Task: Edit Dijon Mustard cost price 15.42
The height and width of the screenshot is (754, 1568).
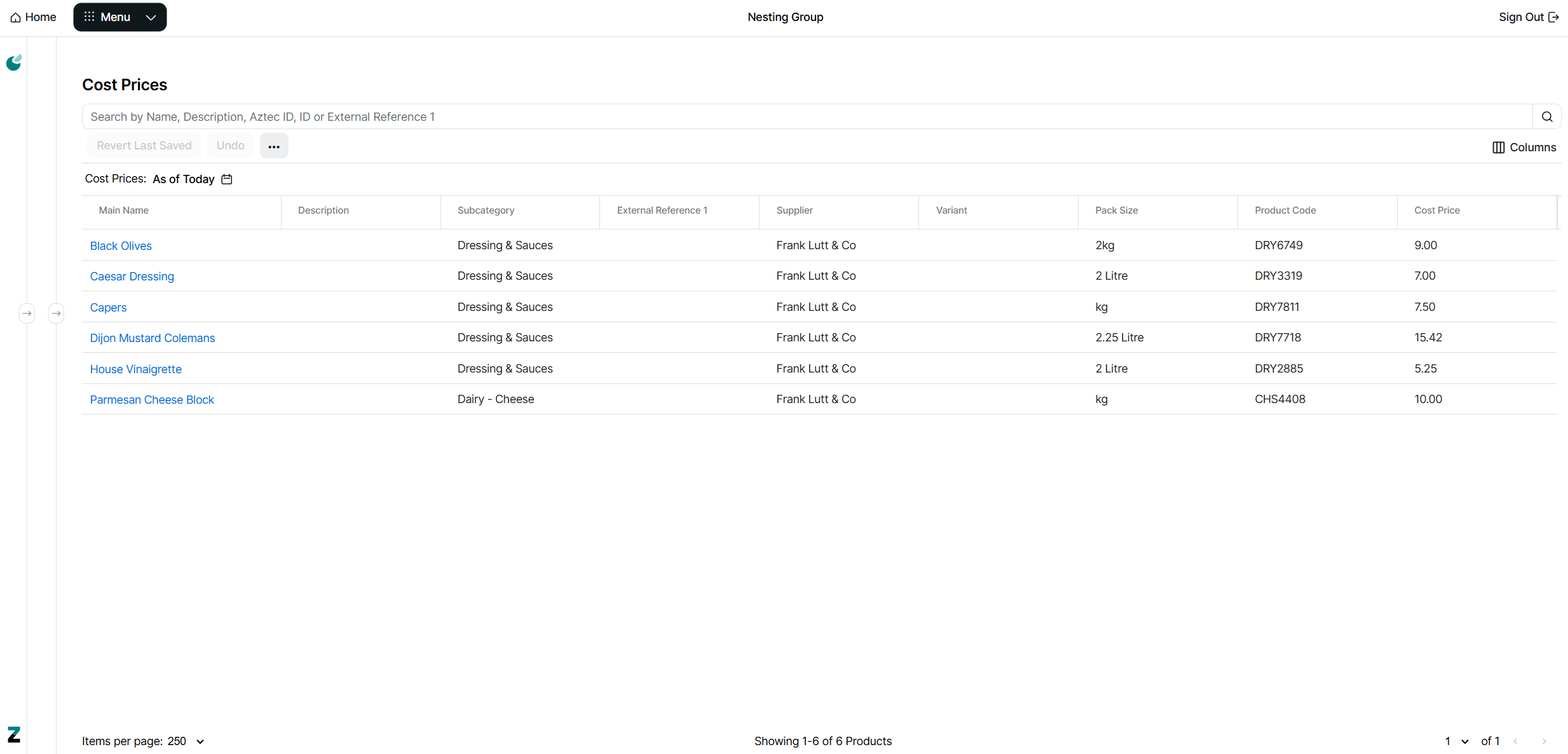Action: (1428, 338)
